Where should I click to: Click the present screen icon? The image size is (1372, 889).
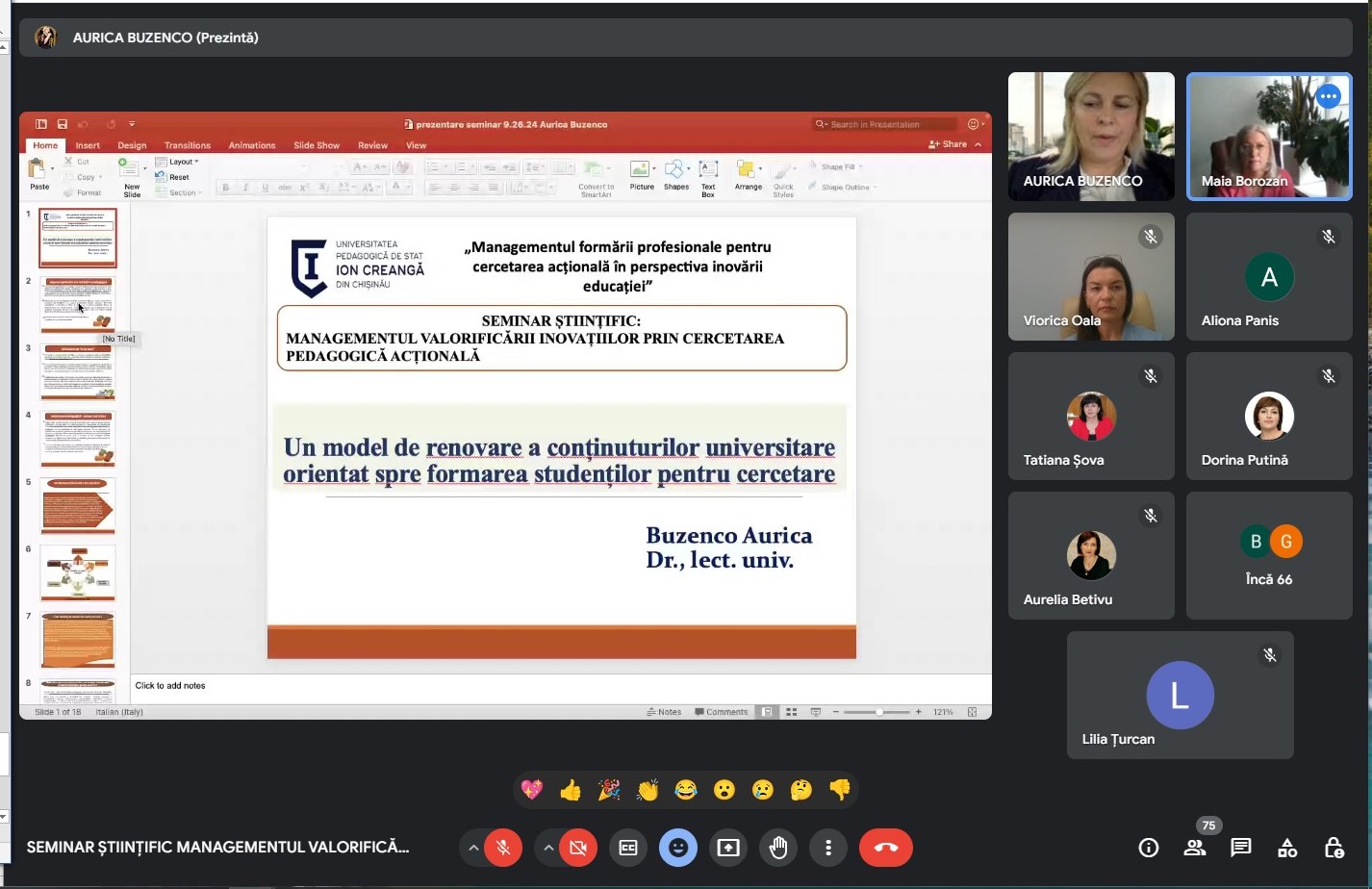click(728, 848)
